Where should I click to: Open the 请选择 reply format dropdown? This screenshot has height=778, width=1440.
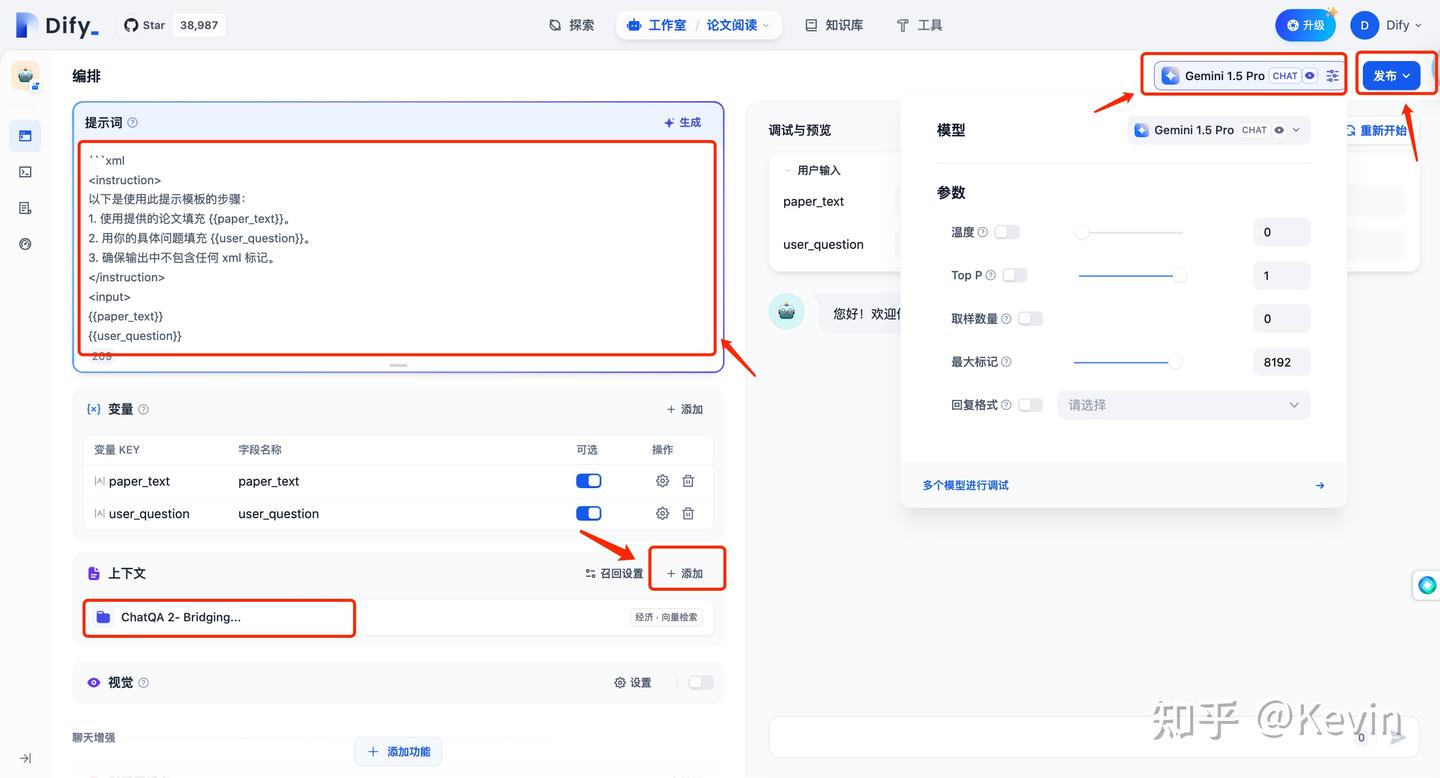1183,405
